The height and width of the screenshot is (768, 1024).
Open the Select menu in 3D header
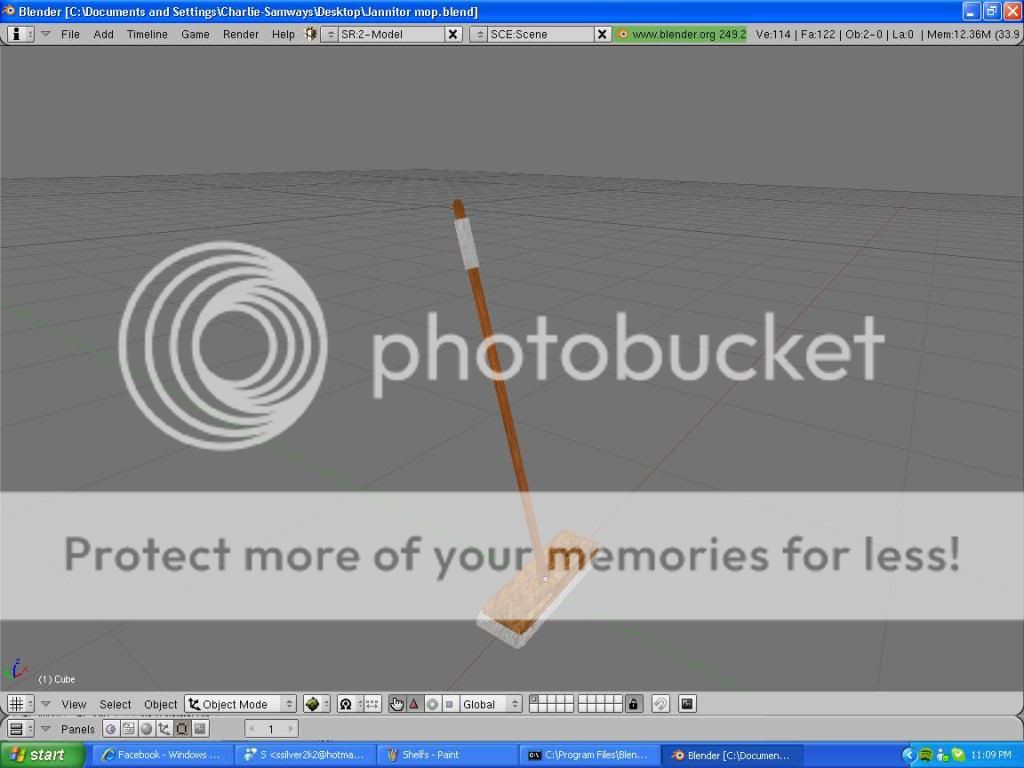pyautogui.click(x=115, y=704)
